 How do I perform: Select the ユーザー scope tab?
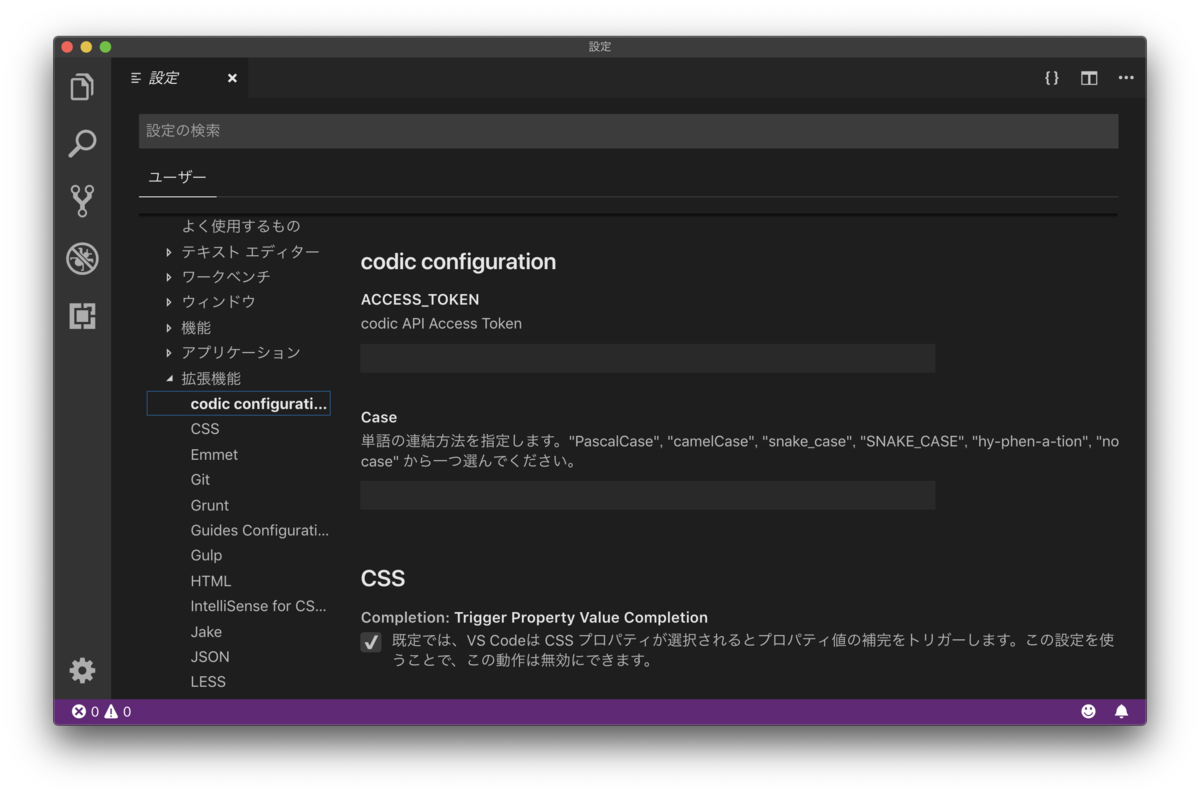pyautogui.click(x=177, y=176)
